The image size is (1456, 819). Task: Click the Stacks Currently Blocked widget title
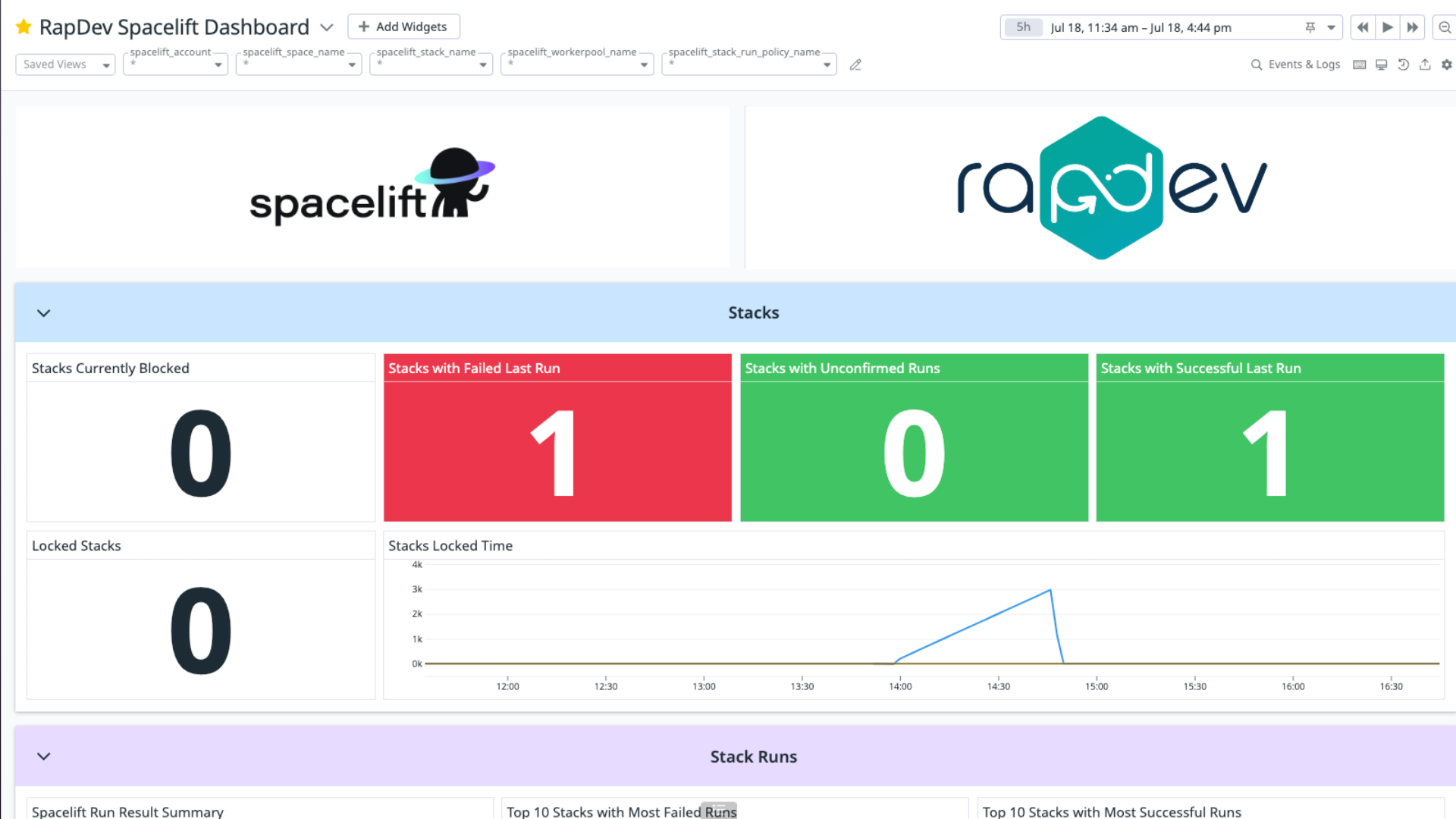click(111, 369)
